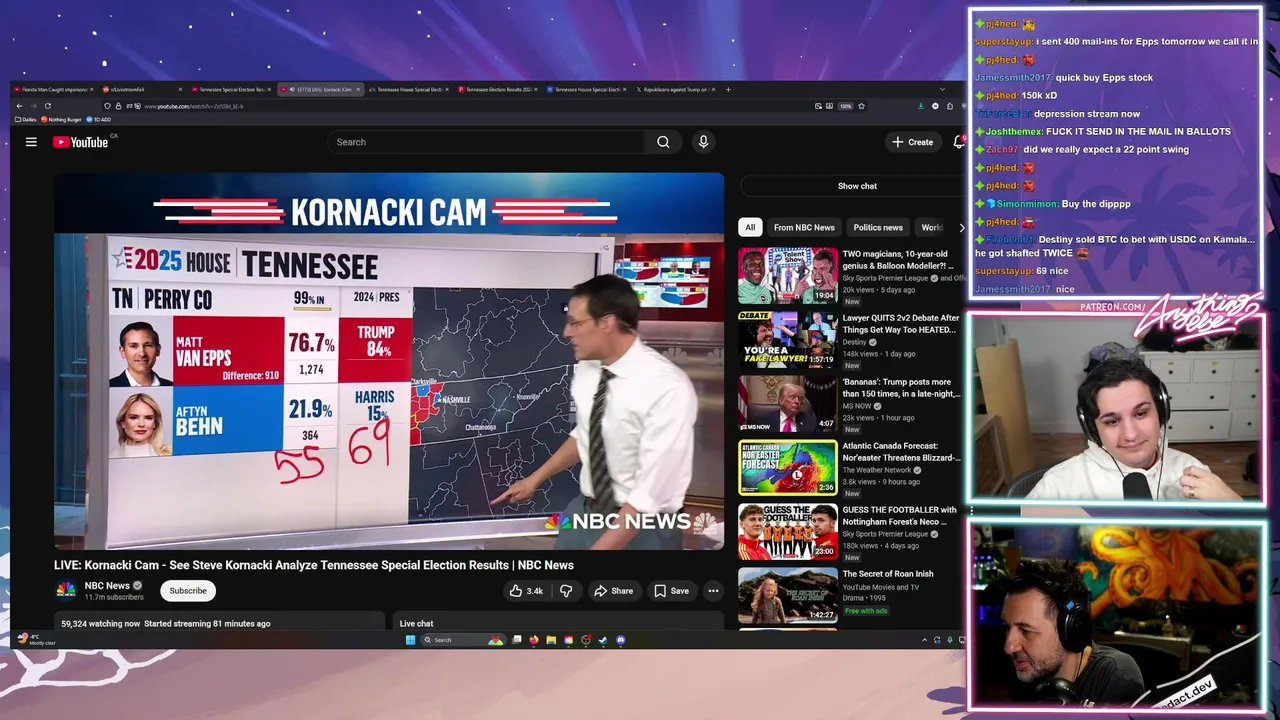Select the World chip
This screenshot has width=1280, height=720.
pos(931,227)
